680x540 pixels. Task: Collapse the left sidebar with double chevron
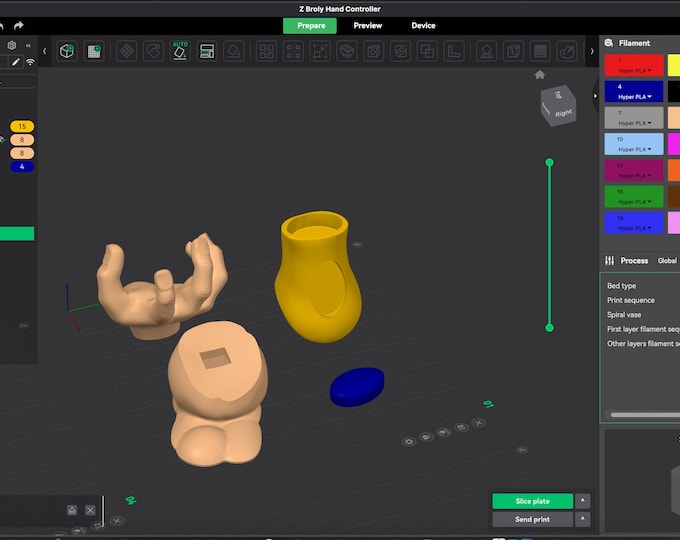(x=28, y=45)
